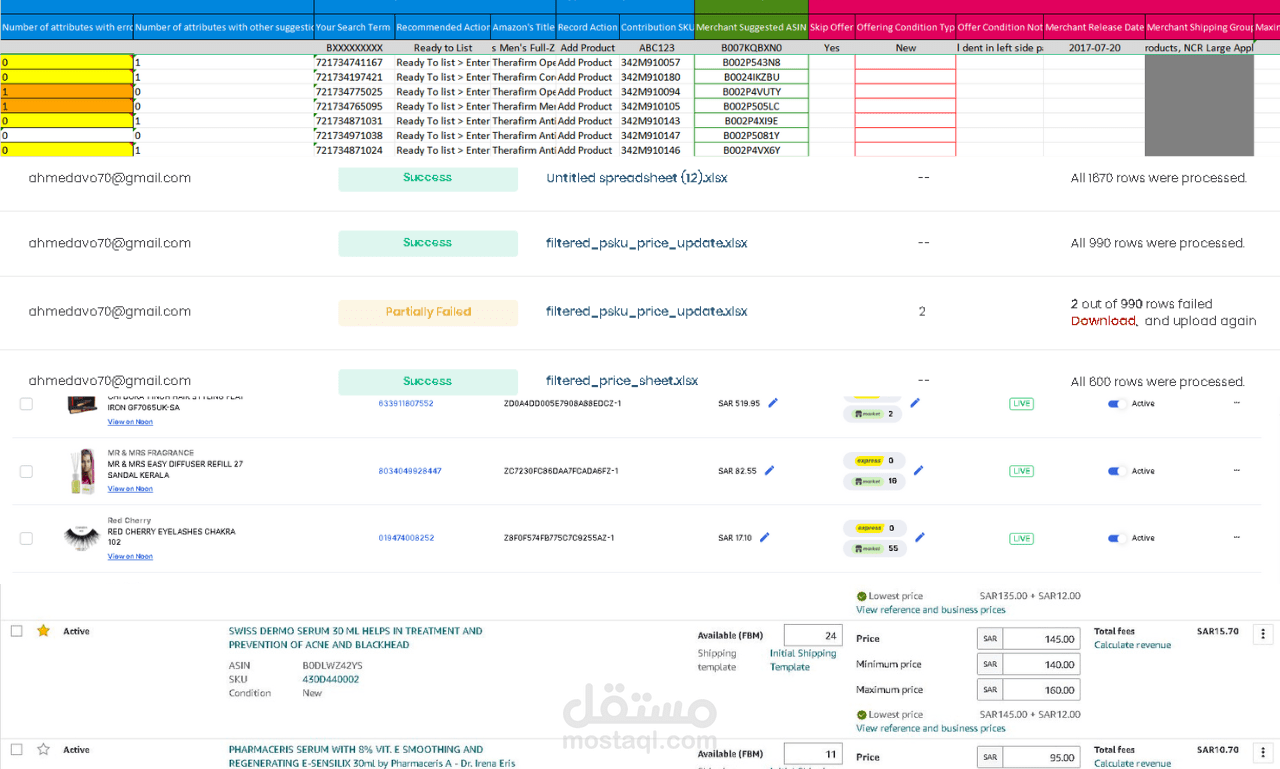Screen dimensions: 1280x769
Task: Click View on Noon under the flat iron
Action: tap(130, 422)
